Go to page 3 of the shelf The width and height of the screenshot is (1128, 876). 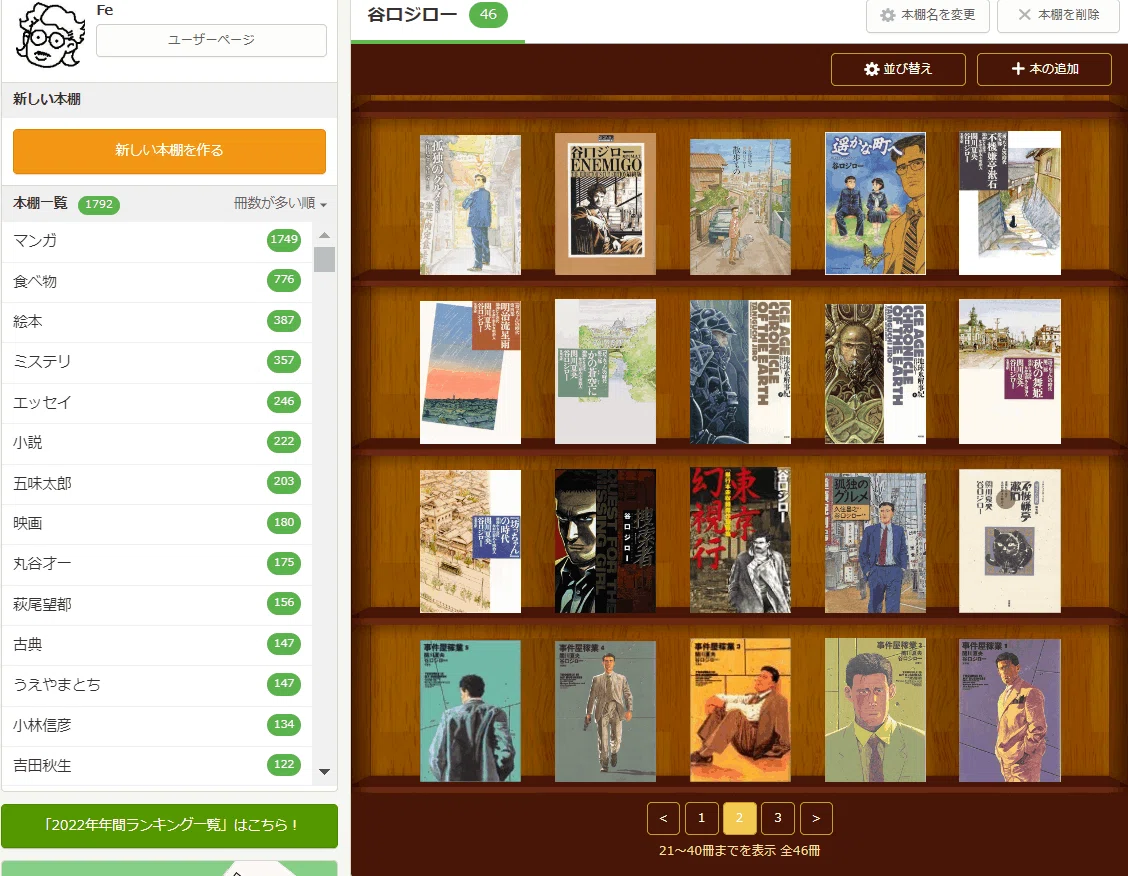[778, 818]
